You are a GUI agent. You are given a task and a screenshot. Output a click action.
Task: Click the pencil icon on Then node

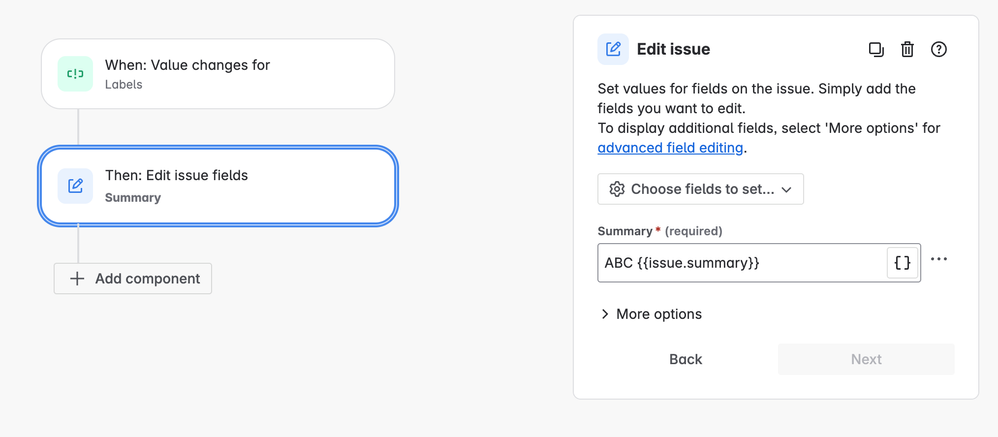[75, 186]
